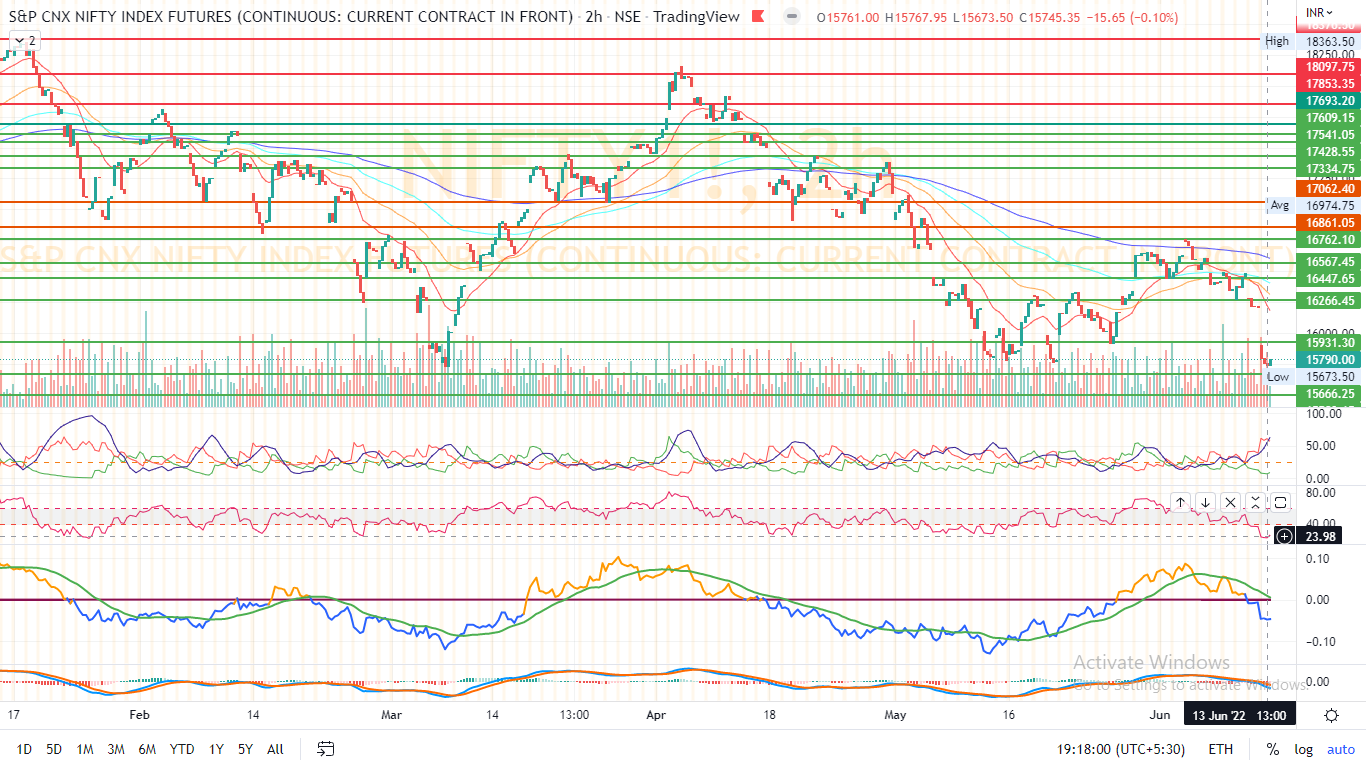Click plus icon next to 23.98 value
This screenshot has height=768, width=1366.
[1284, 537]
